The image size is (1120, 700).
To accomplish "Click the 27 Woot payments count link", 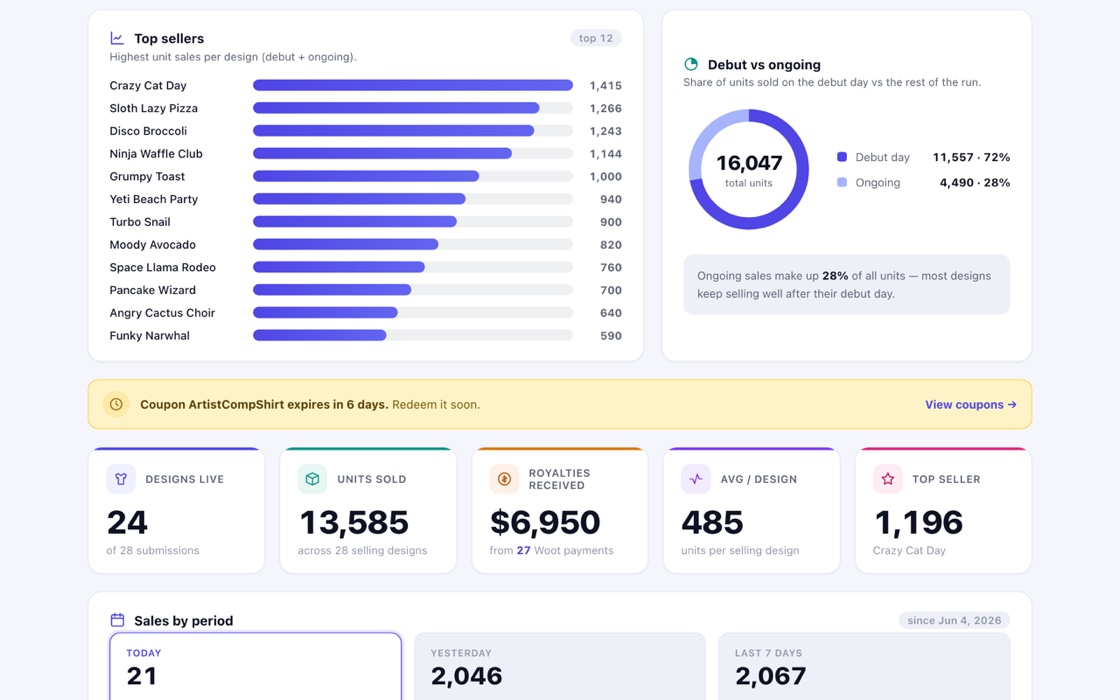I will (x=524, y=550).
